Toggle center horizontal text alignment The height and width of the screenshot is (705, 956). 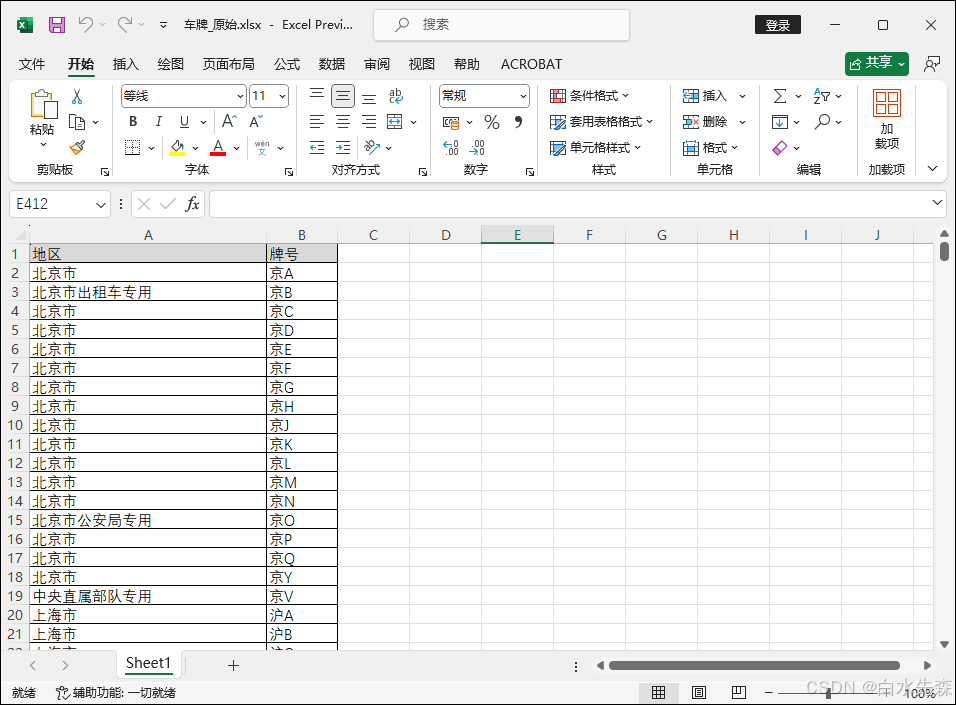point(343,121)
